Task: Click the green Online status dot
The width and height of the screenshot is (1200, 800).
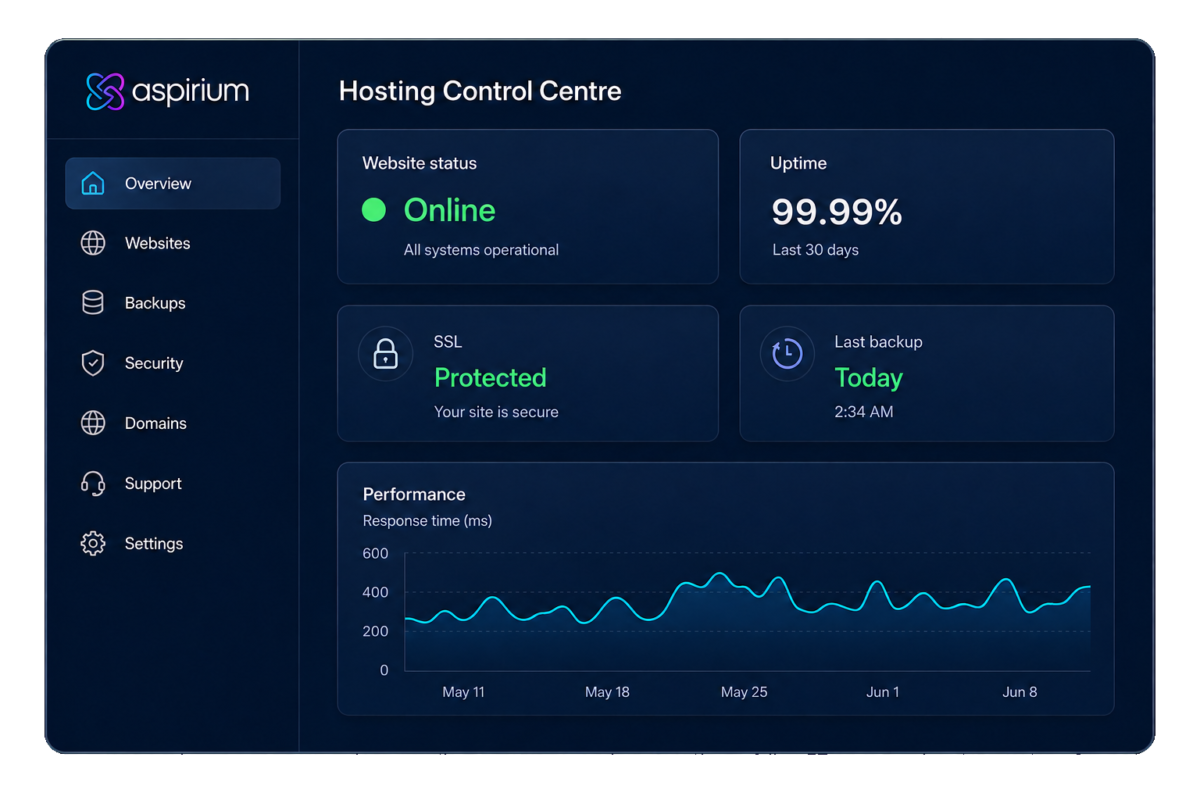Action: (374, 210)
